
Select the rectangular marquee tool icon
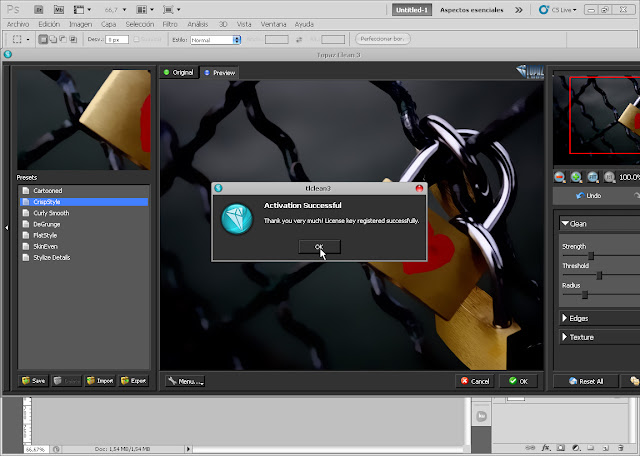[17, 39]
